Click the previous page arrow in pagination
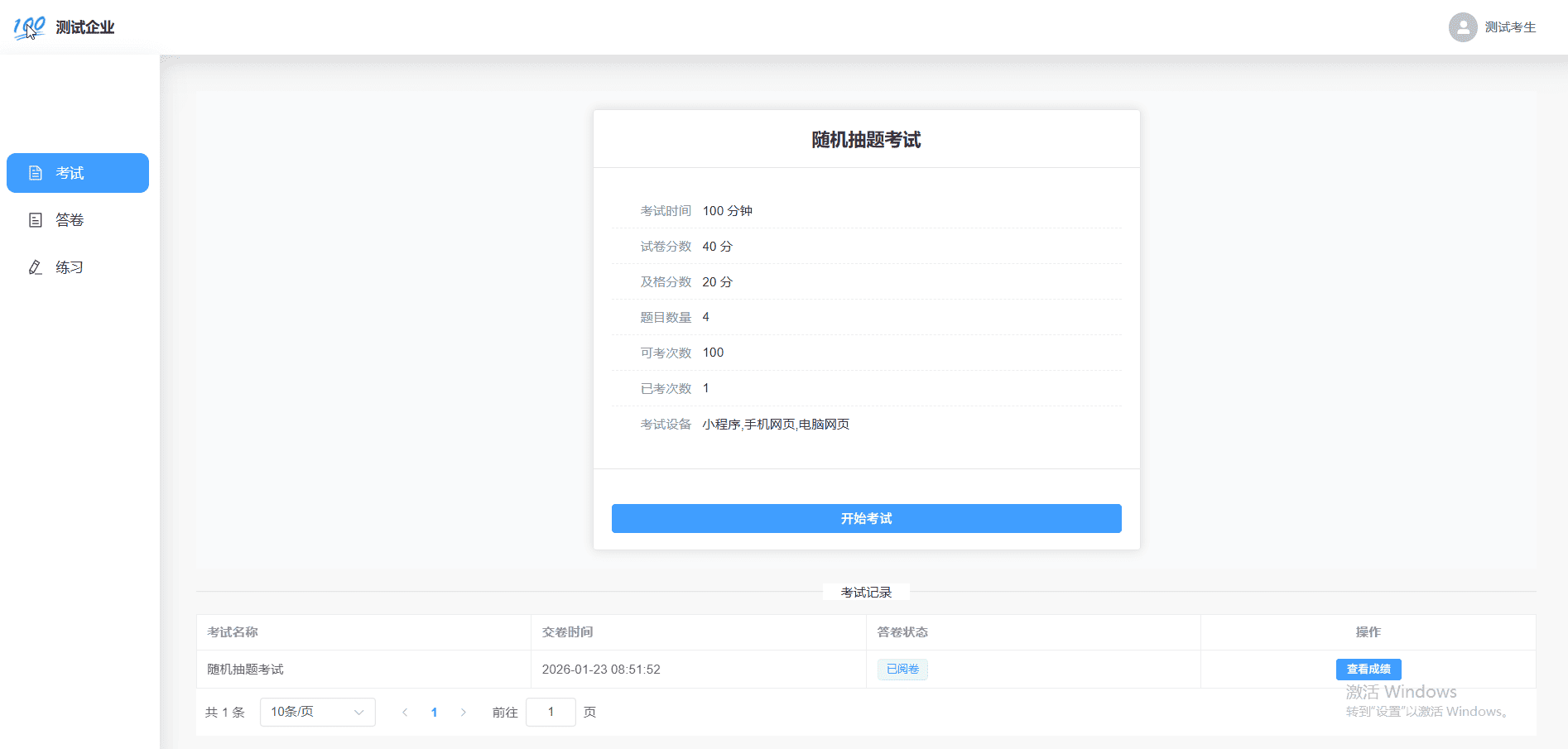Viewport: 1568px width, 749px height. click(x=404, y=712)
